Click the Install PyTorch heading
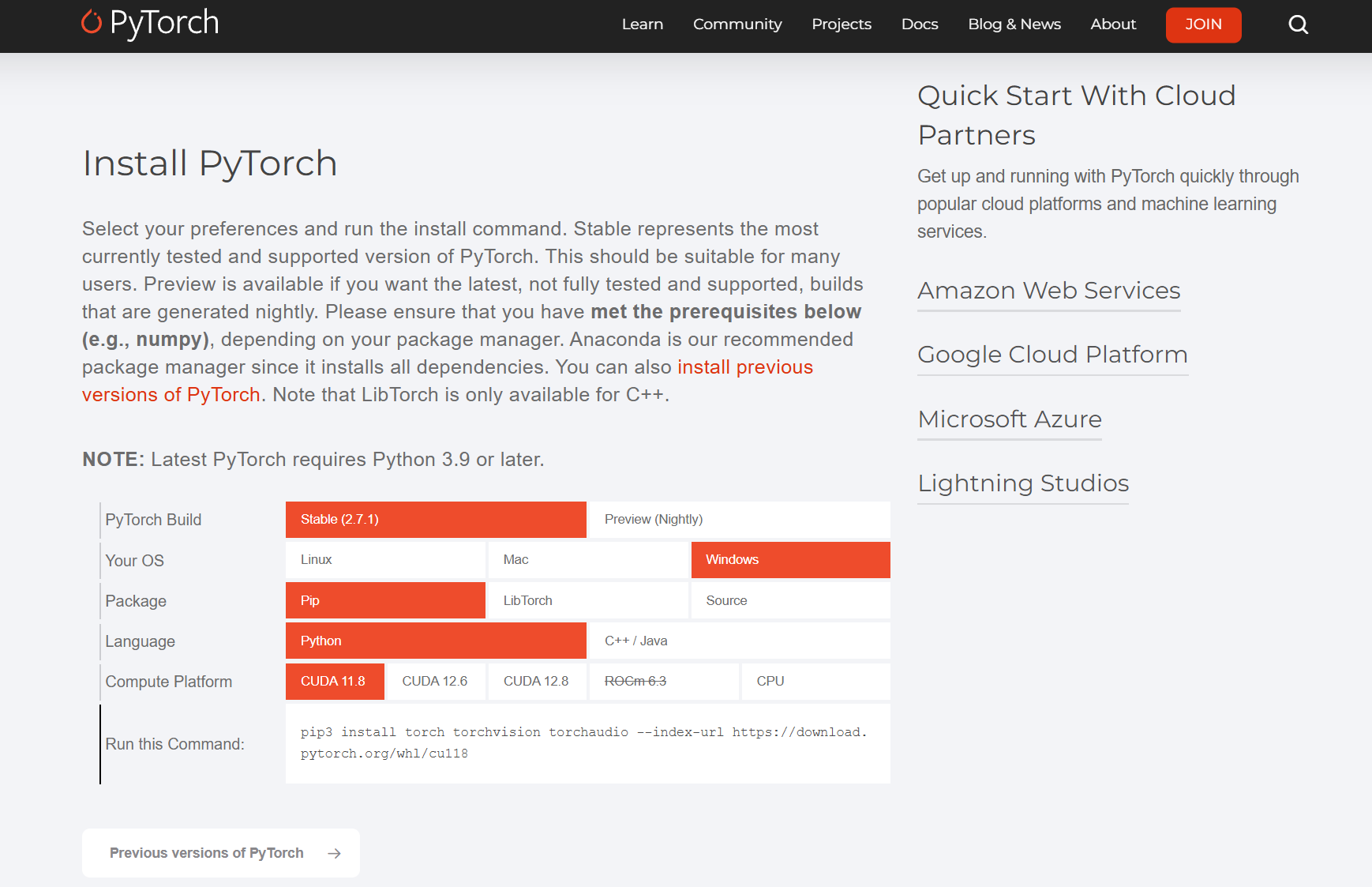 click(x=210, y=163)
